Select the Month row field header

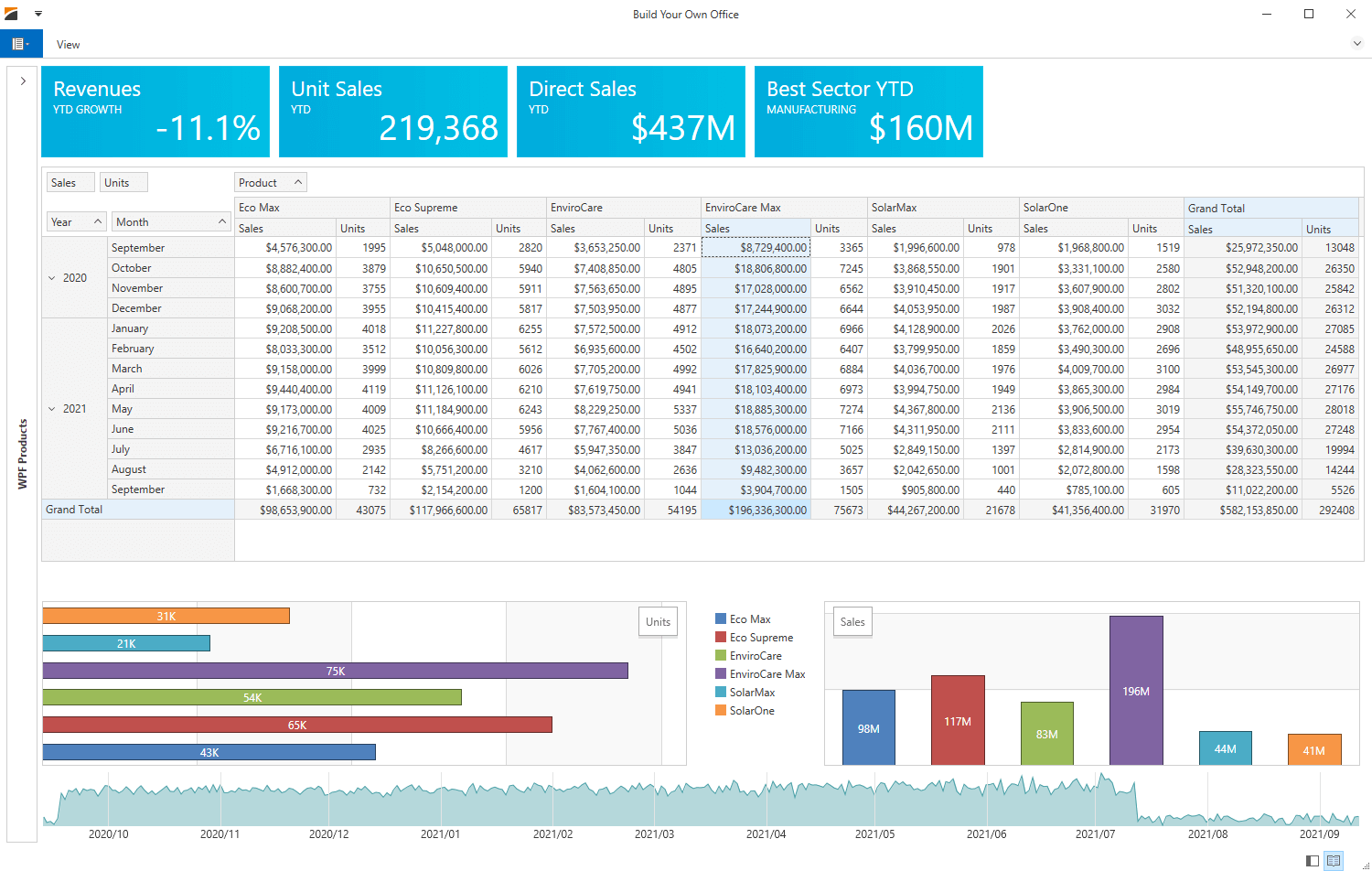click(x=170, y=222)
